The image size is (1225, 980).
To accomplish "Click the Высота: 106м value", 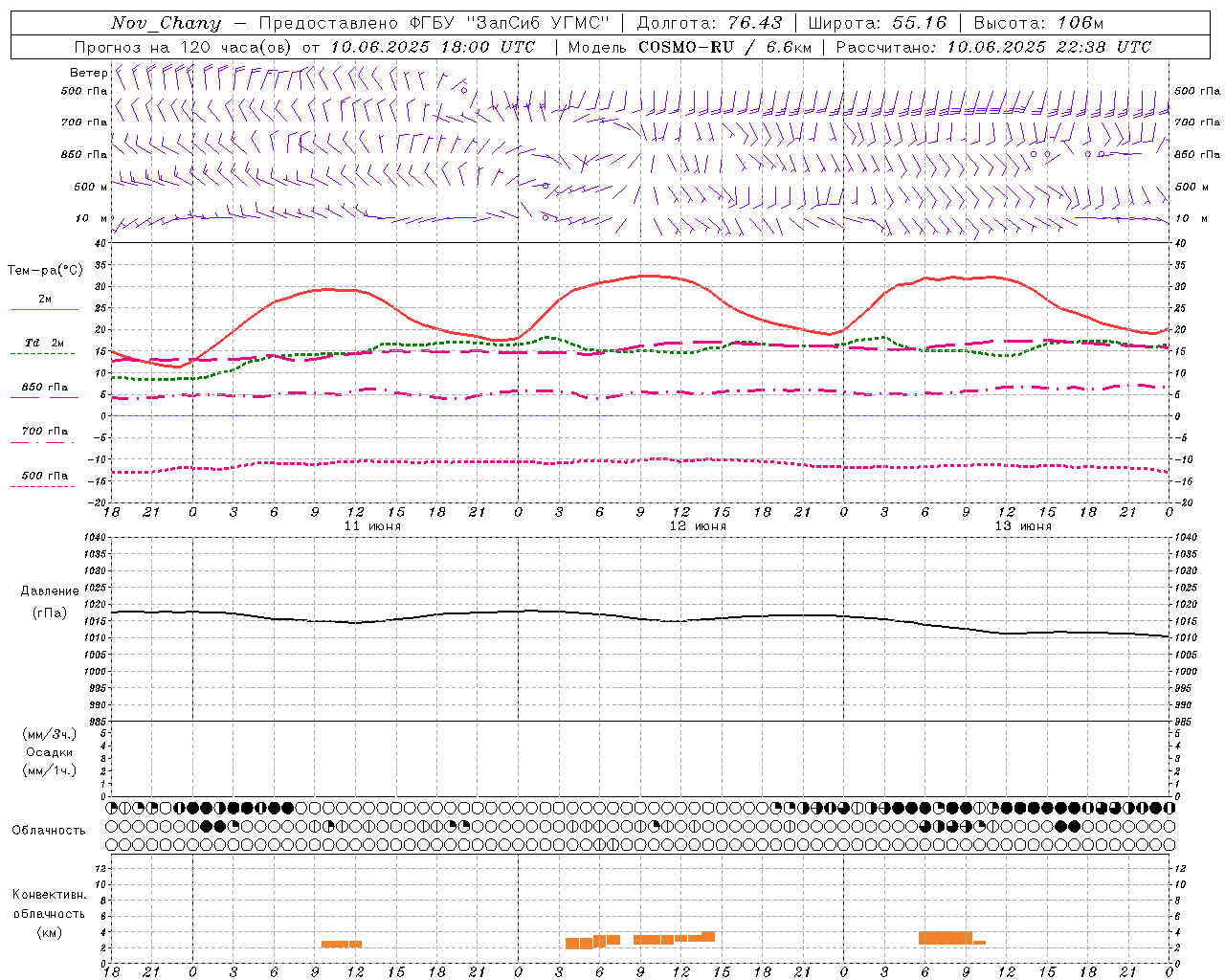I will coord(1038,23).
